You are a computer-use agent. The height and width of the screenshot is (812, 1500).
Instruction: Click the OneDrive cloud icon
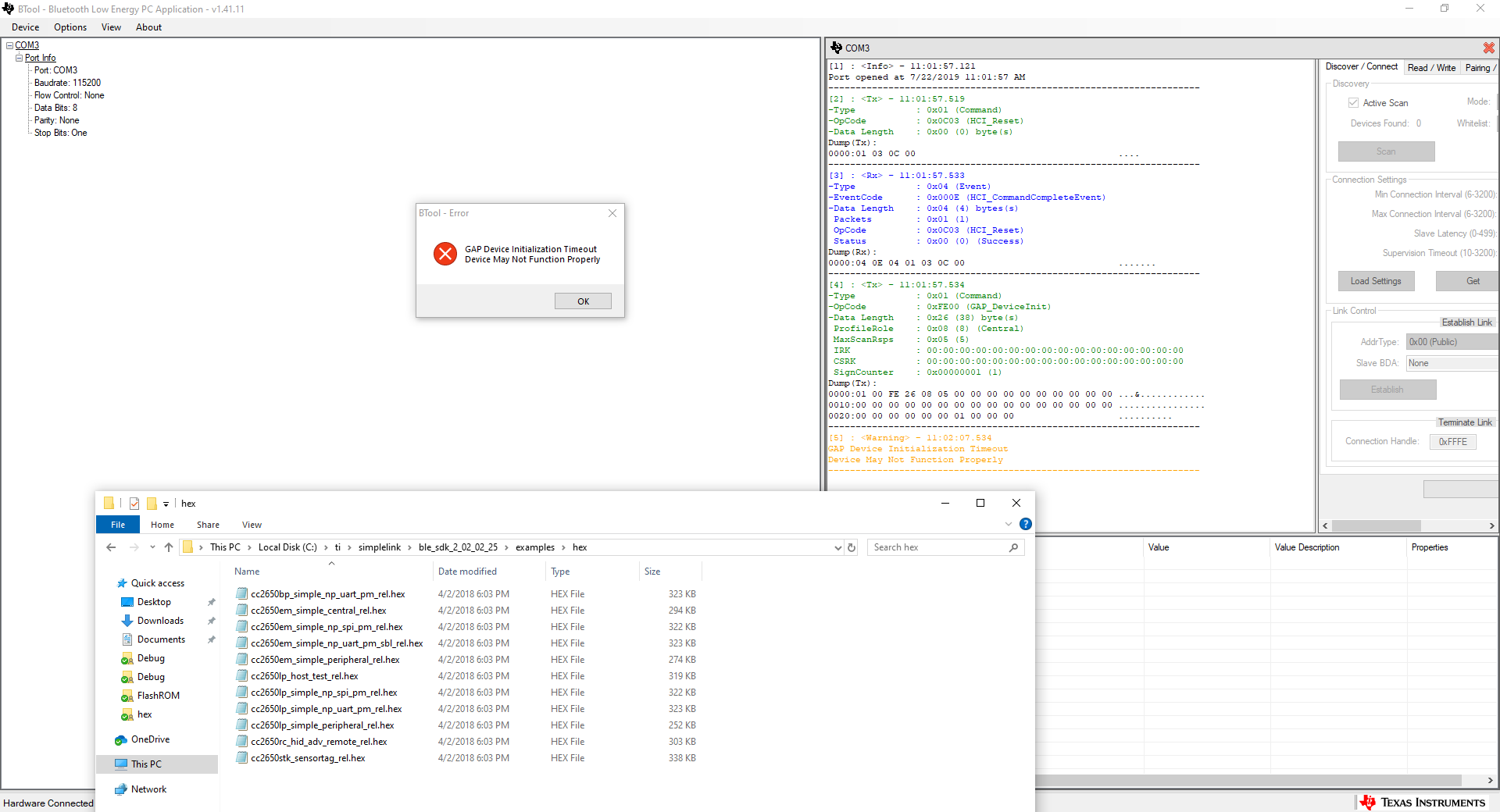coord(121,739)
